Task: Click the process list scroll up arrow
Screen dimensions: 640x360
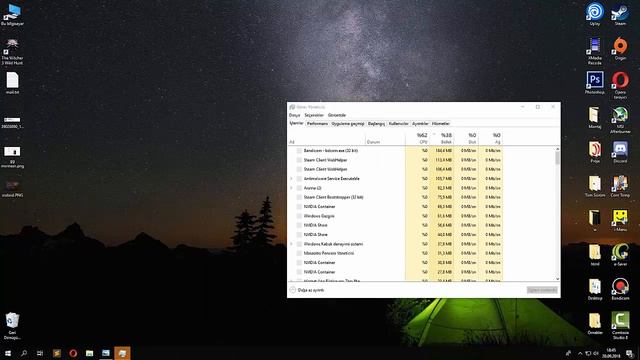Action: [558, 149]
